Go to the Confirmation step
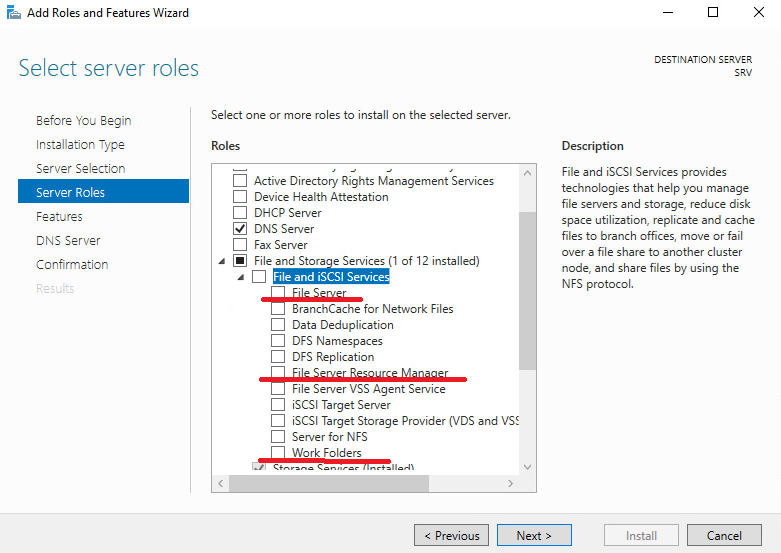781x553 pixels. click(72, 264)
